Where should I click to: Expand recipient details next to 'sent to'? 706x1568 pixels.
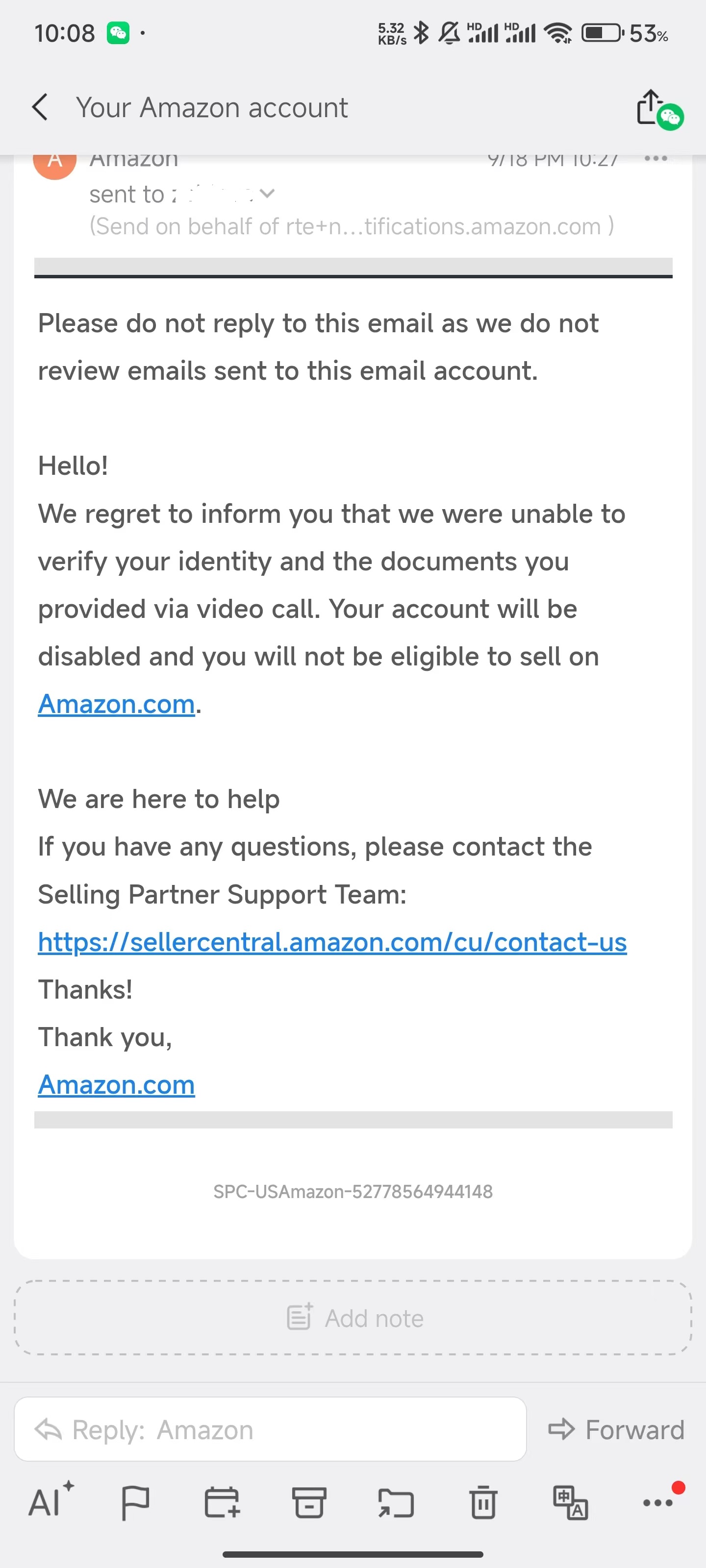pyautogui.click(x=267, y=194)
